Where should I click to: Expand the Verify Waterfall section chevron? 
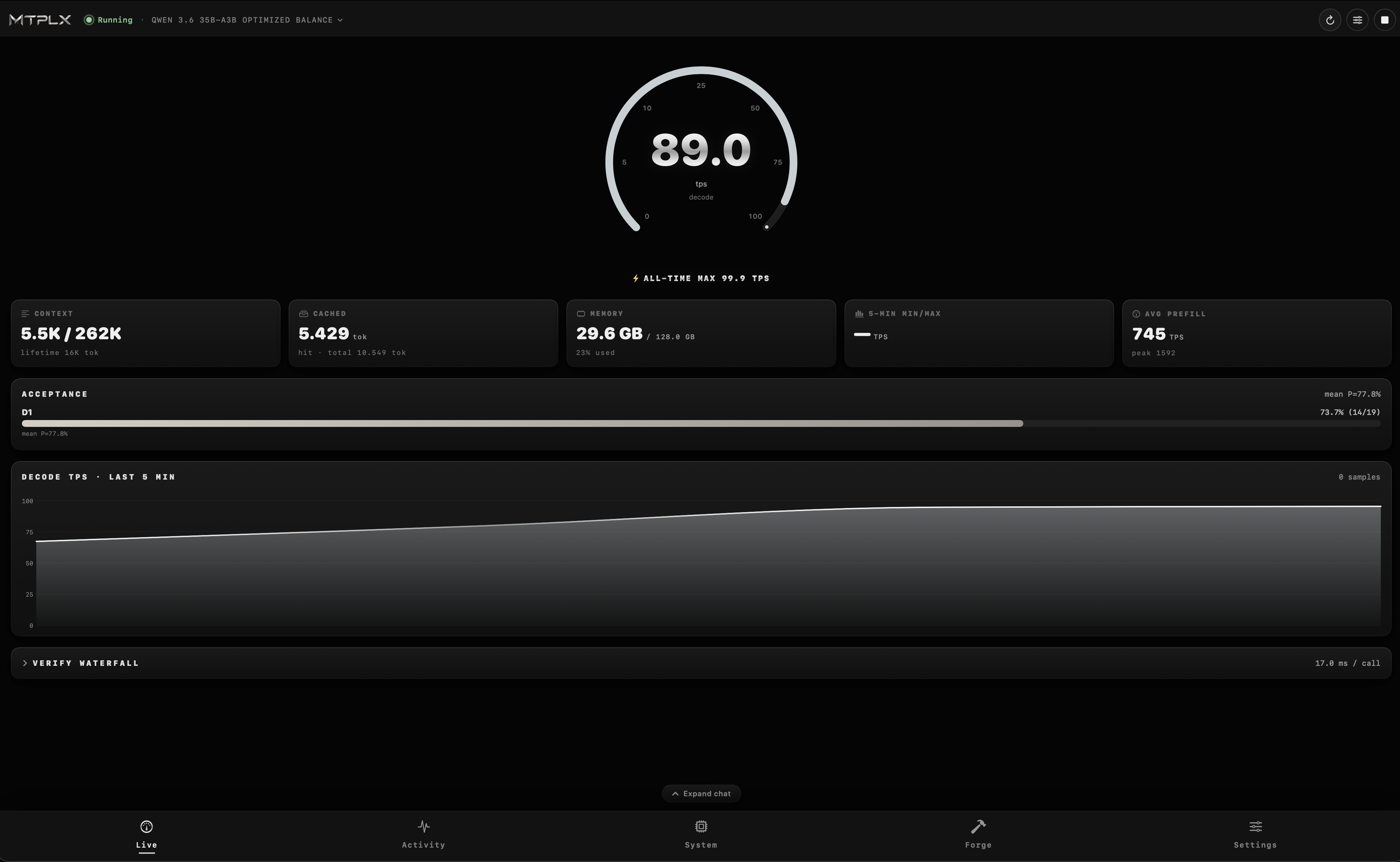click(x=25, y=663)
